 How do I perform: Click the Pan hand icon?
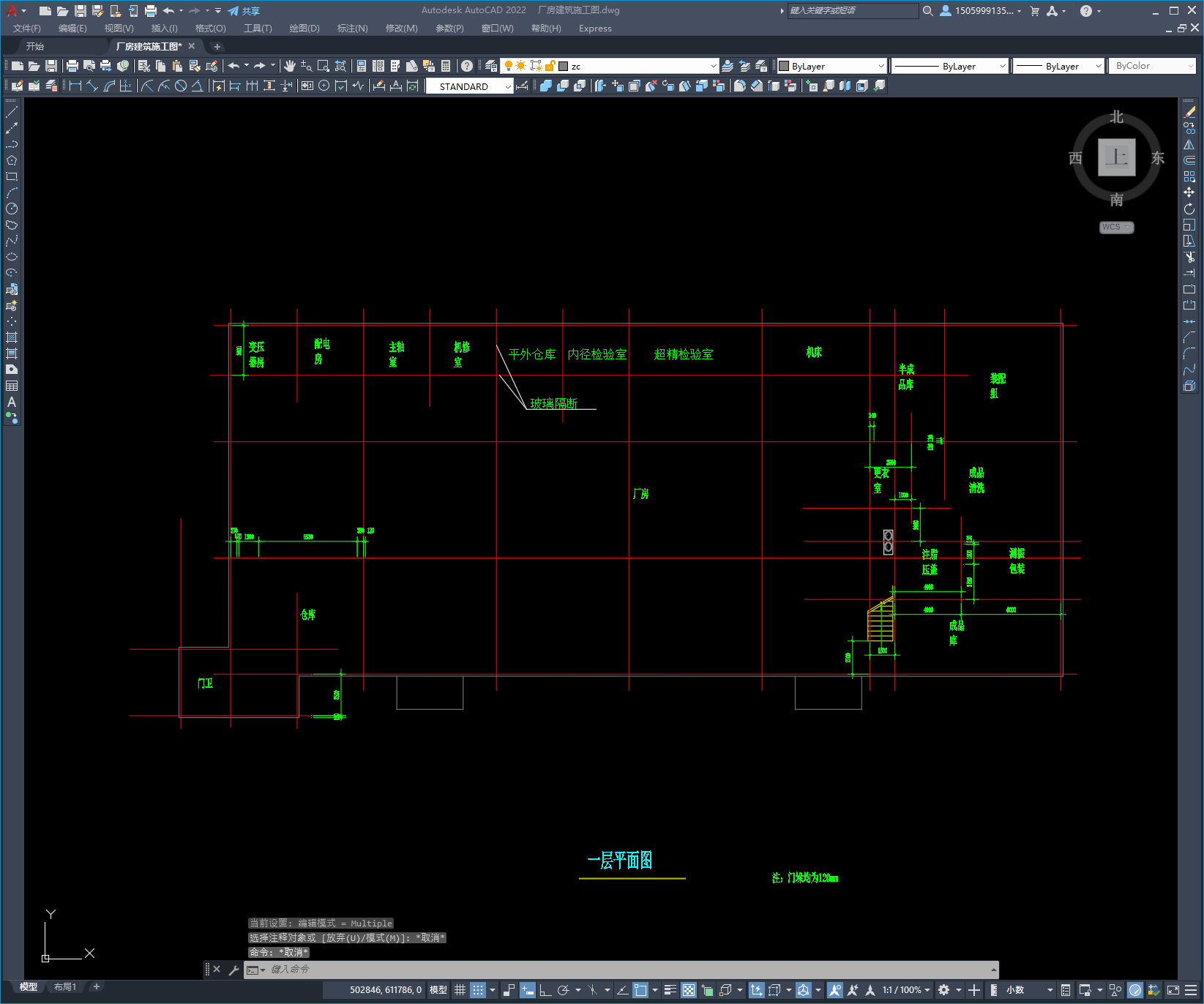point(290,66)
